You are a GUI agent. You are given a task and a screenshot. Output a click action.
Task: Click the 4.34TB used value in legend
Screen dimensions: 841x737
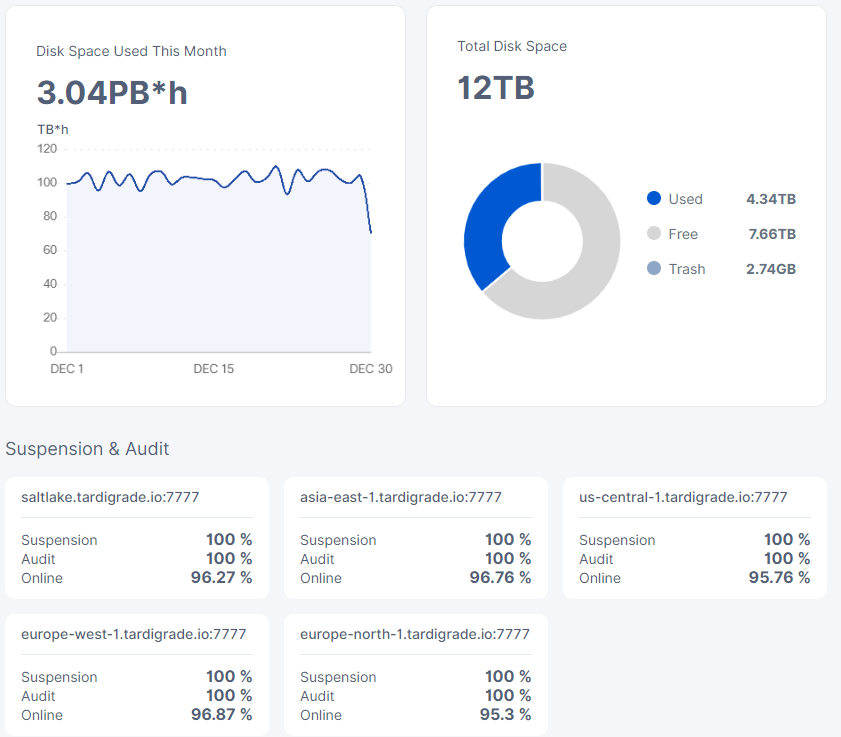(x=771, y=199)
